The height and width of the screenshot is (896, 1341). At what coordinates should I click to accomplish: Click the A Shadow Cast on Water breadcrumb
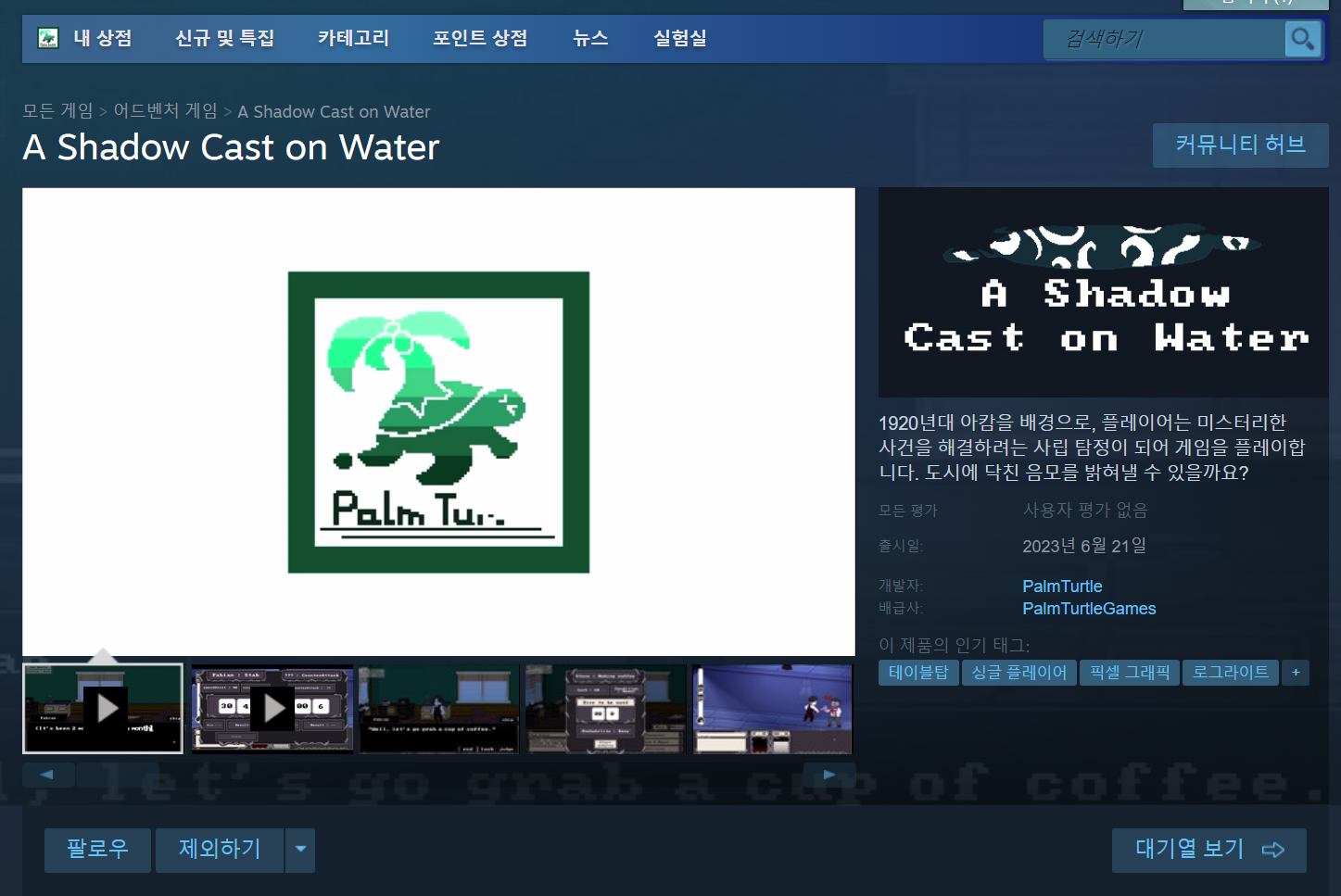coord(334,111)
